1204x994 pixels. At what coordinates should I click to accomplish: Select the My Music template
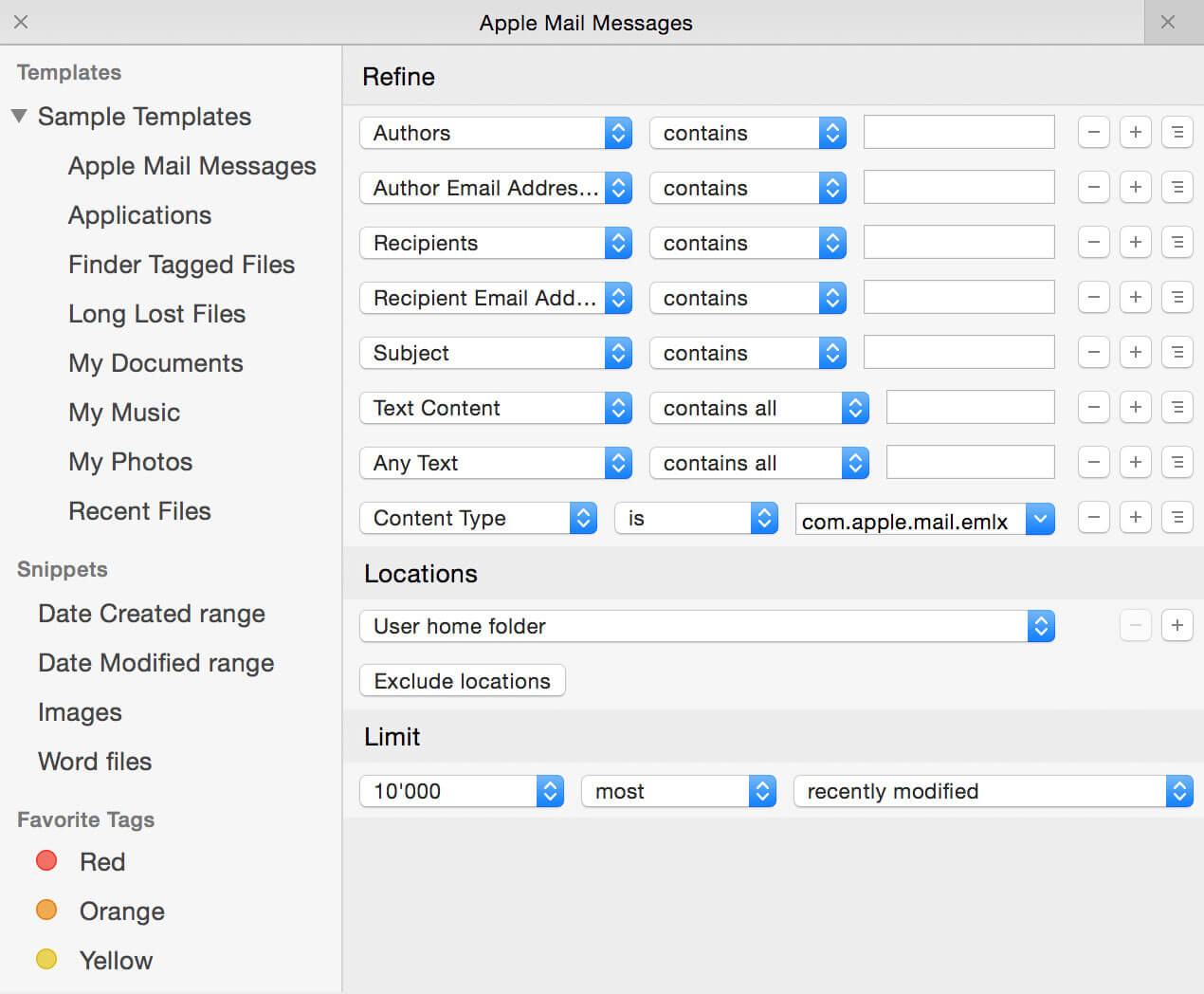click(124, 413)
